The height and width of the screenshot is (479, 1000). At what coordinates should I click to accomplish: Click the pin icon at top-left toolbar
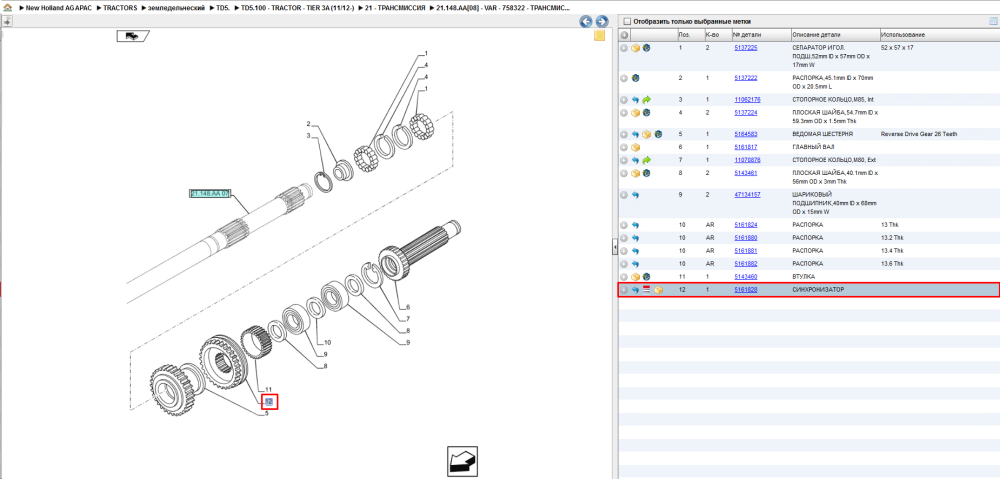pyautogui.click(x=6, y=22)
